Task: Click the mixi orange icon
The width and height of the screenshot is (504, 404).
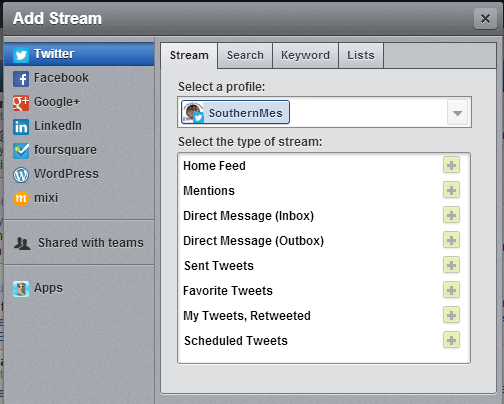Action: click(21, 199)
